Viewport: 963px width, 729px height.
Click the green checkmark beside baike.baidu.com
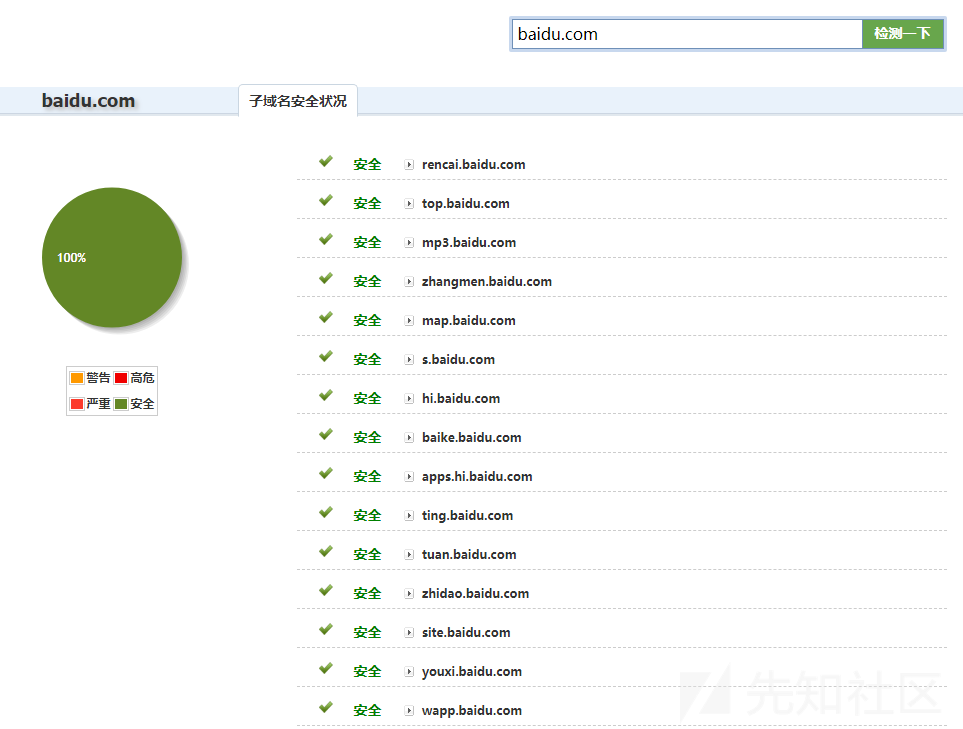point(326,434)
